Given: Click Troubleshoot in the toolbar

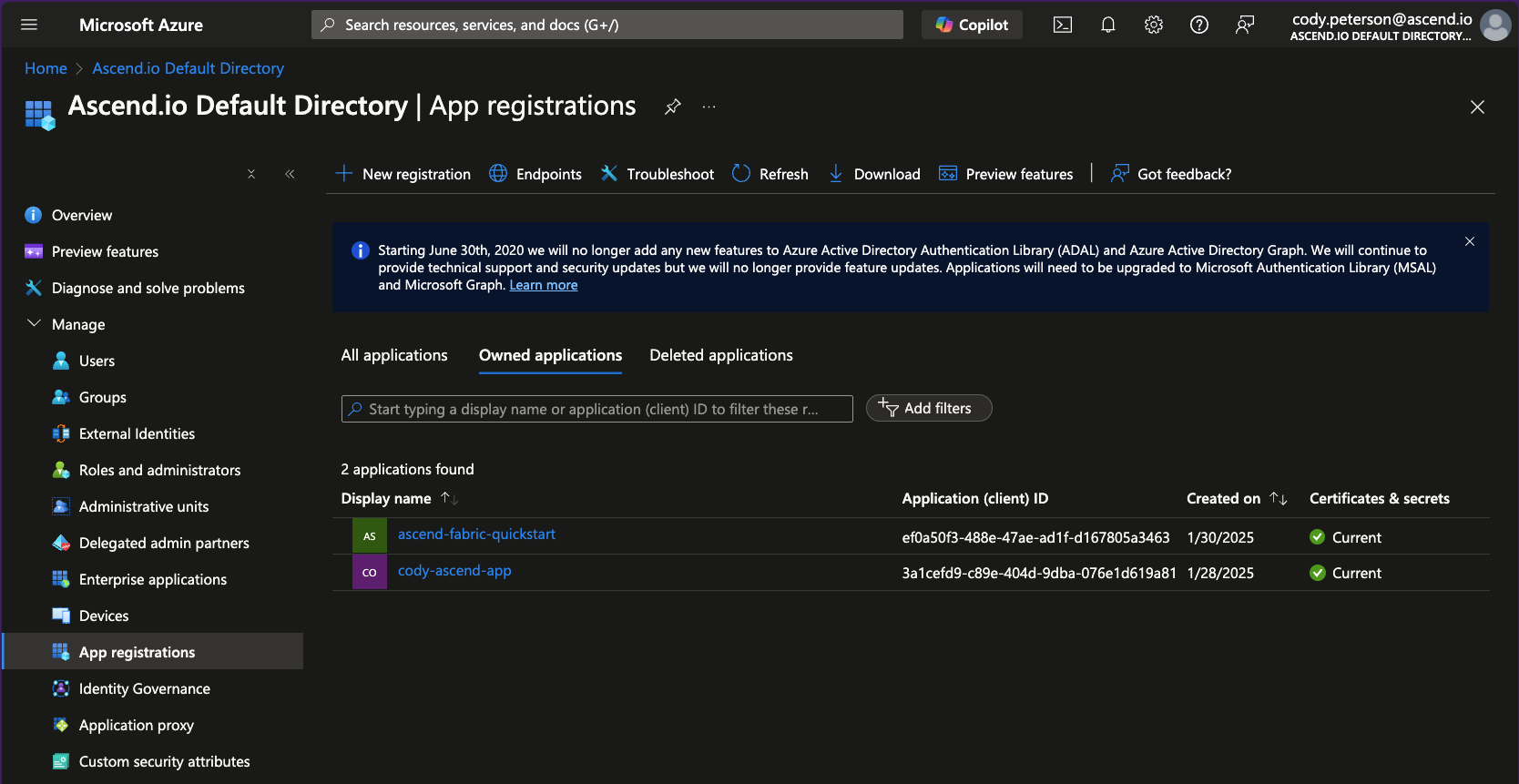Looking at the screenshot, I should point(658,174).
